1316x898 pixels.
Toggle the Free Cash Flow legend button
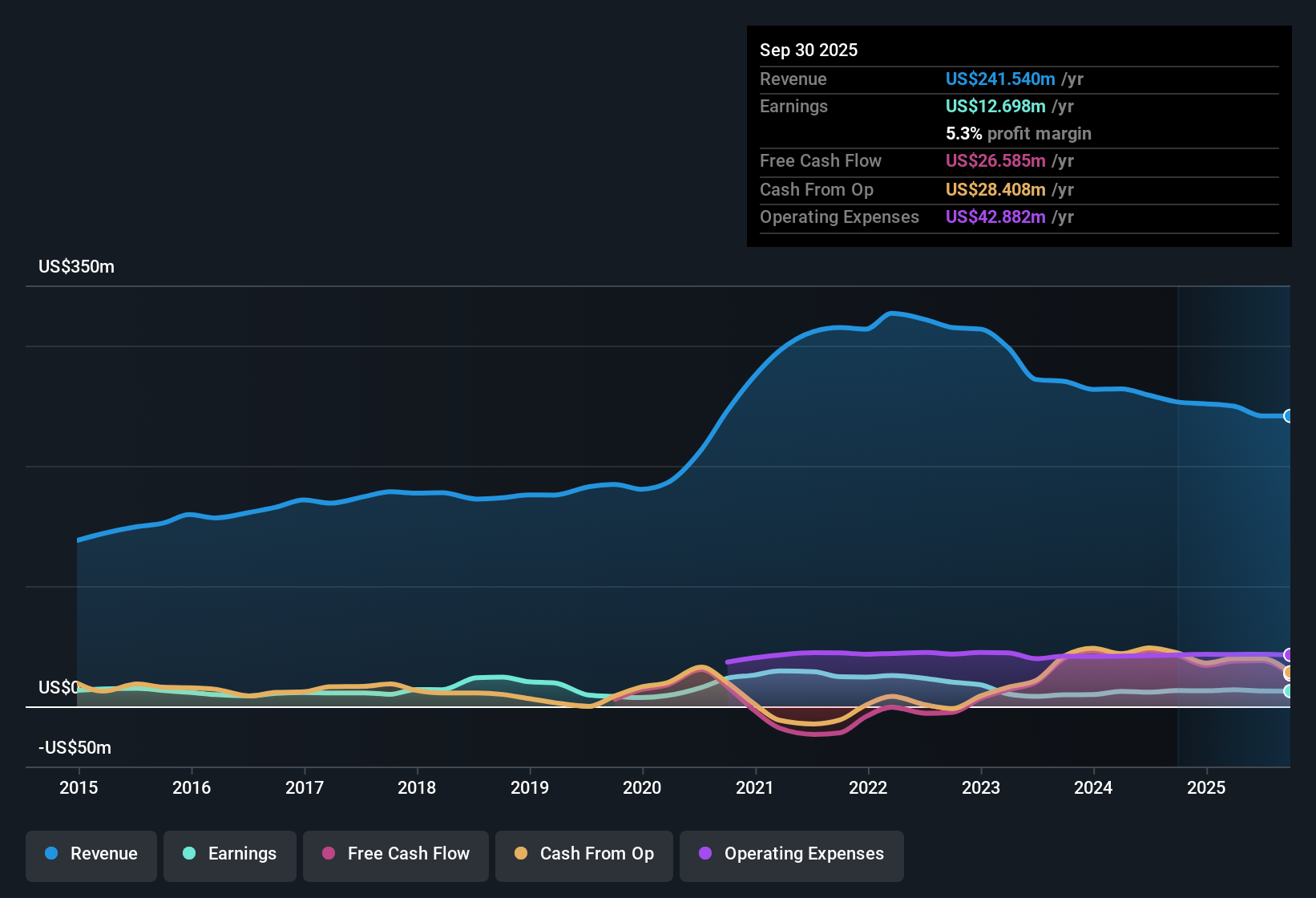[396, 854]
